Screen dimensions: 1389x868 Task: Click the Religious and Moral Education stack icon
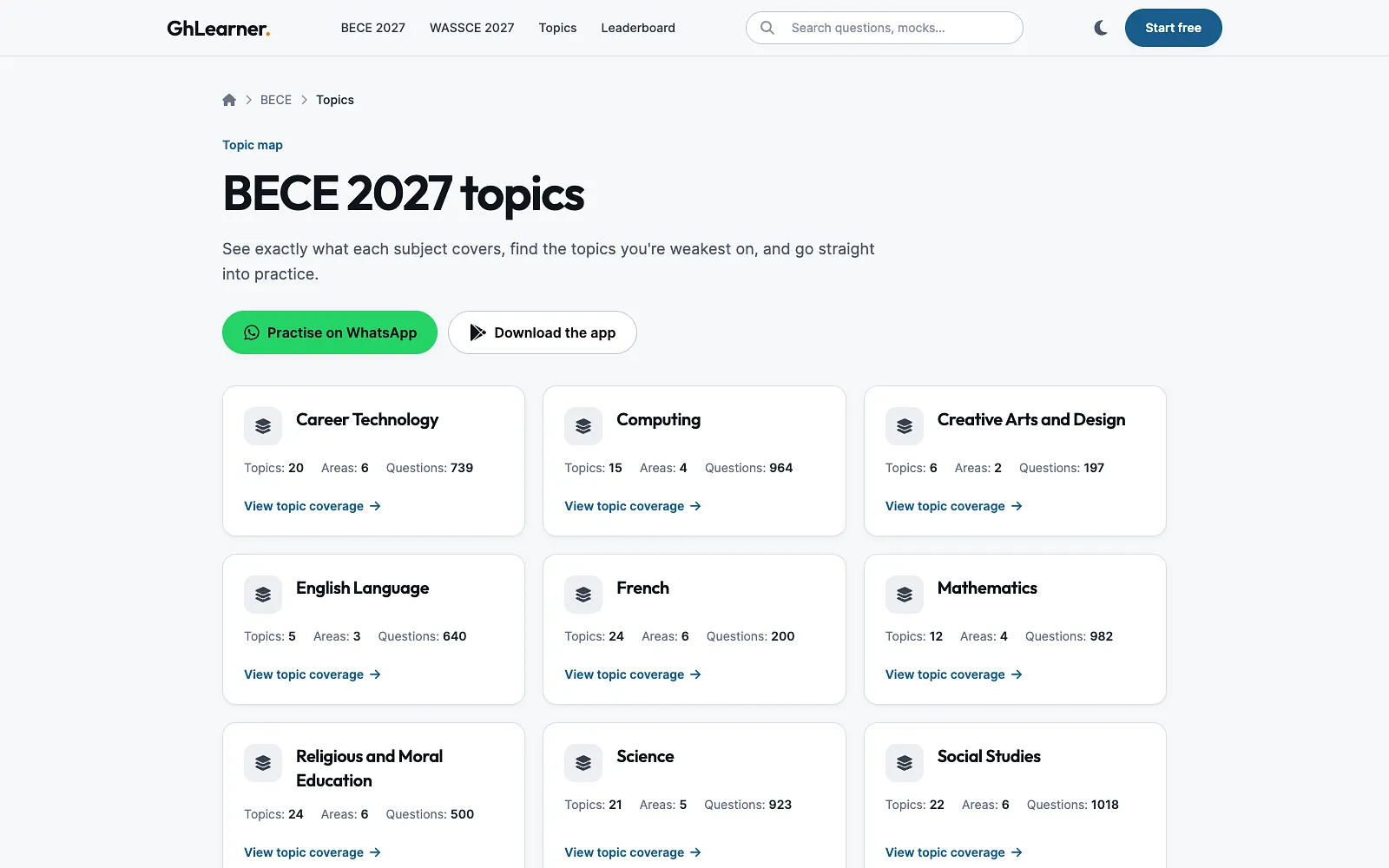click(263, 763)
